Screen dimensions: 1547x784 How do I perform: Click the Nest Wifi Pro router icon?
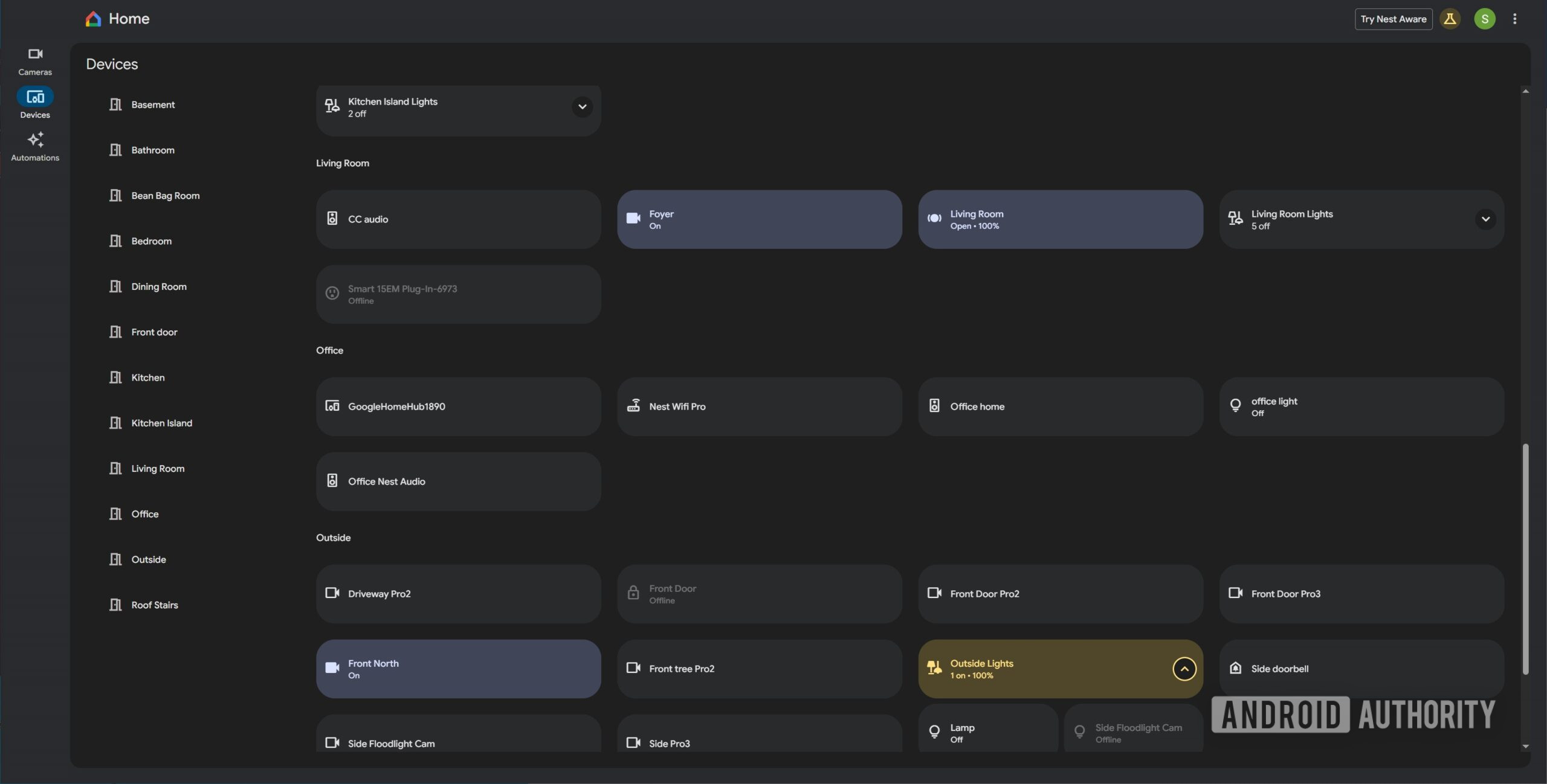tap(633, 406)
